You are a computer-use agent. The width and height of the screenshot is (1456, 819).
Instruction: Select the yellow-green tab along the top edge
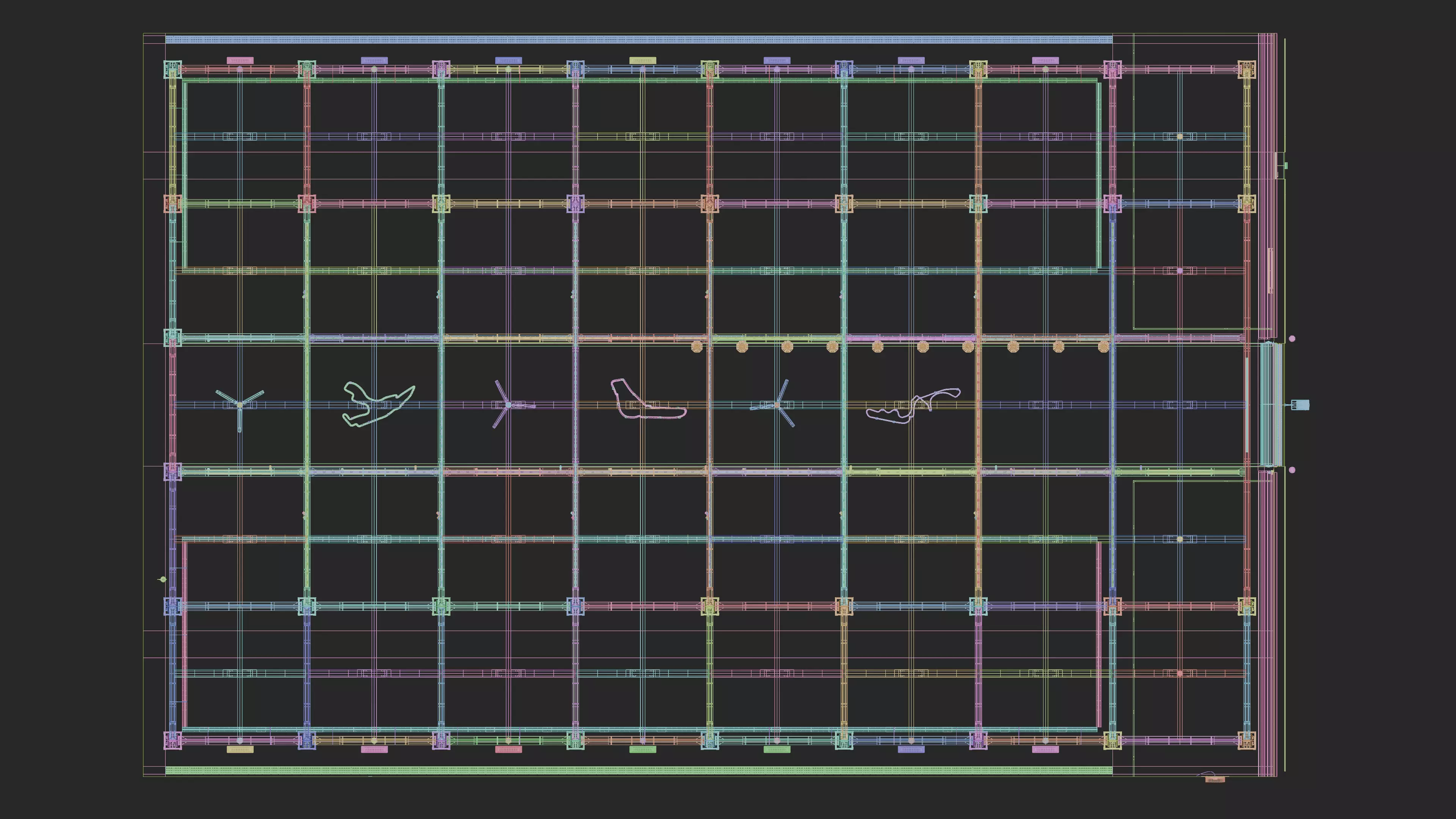tap(643, 61)
